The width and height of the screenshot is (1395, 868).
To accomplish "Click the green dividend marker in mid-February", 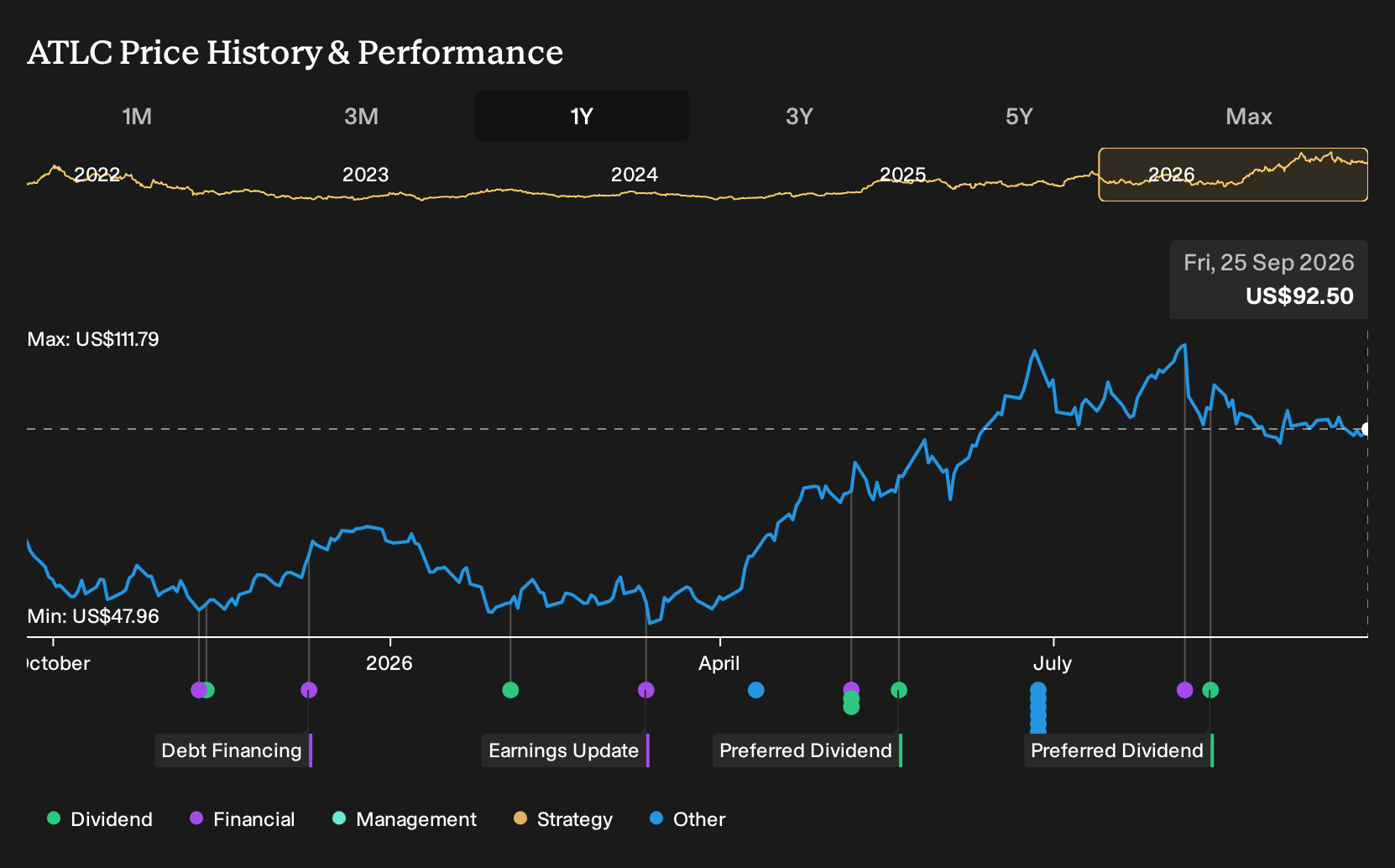I will tap(510, 690).
